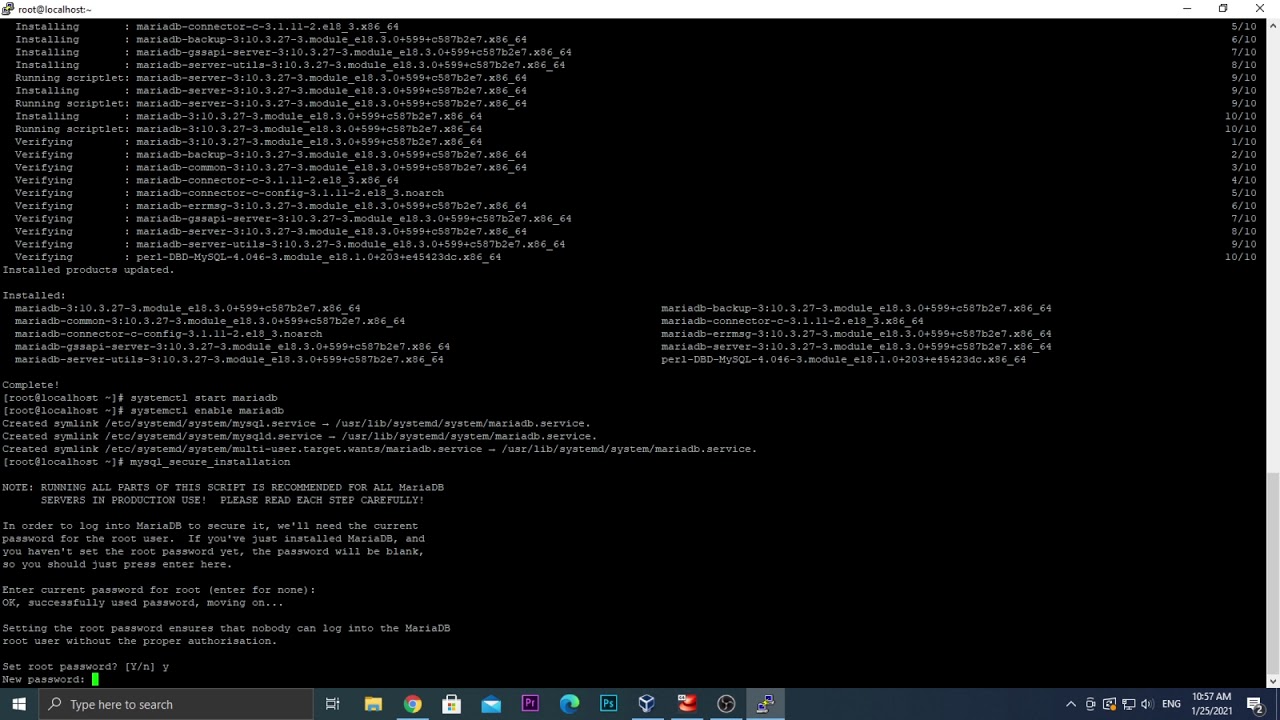Click the symlink line for mysql.service
Image resolution: width=1280 pixels, height=720 pixels.
click(296, 424)
